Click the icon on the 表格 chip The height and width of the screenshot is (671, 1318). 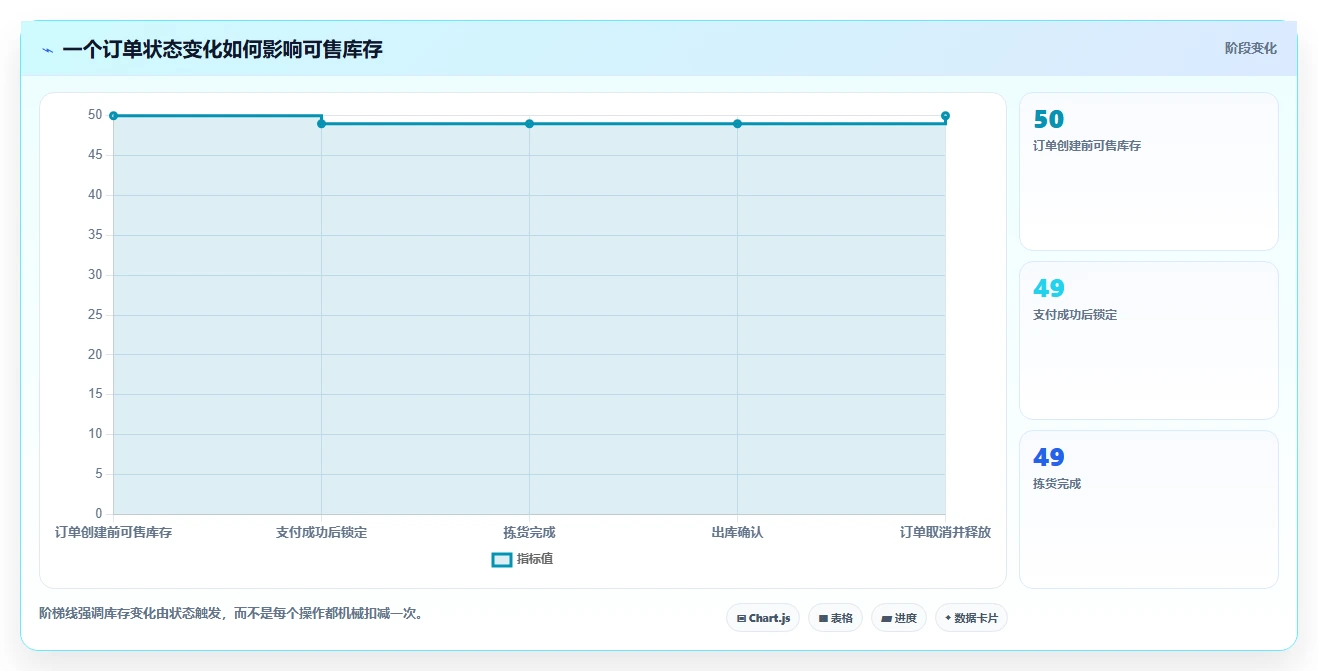coord(823,619)
